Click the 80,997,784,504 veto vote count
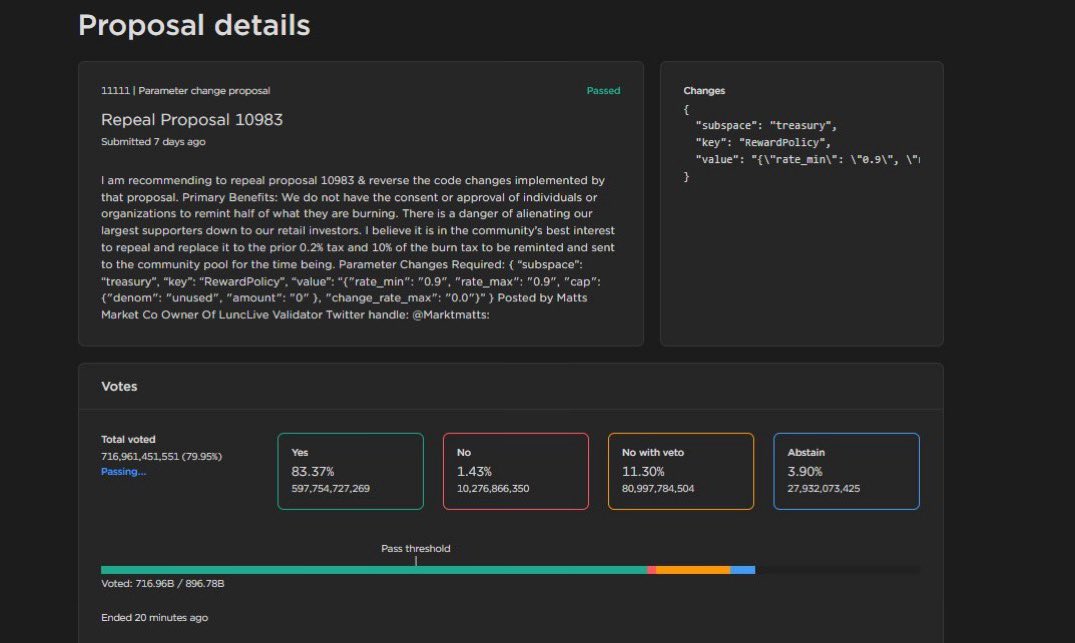 click(x=658, y=489)
